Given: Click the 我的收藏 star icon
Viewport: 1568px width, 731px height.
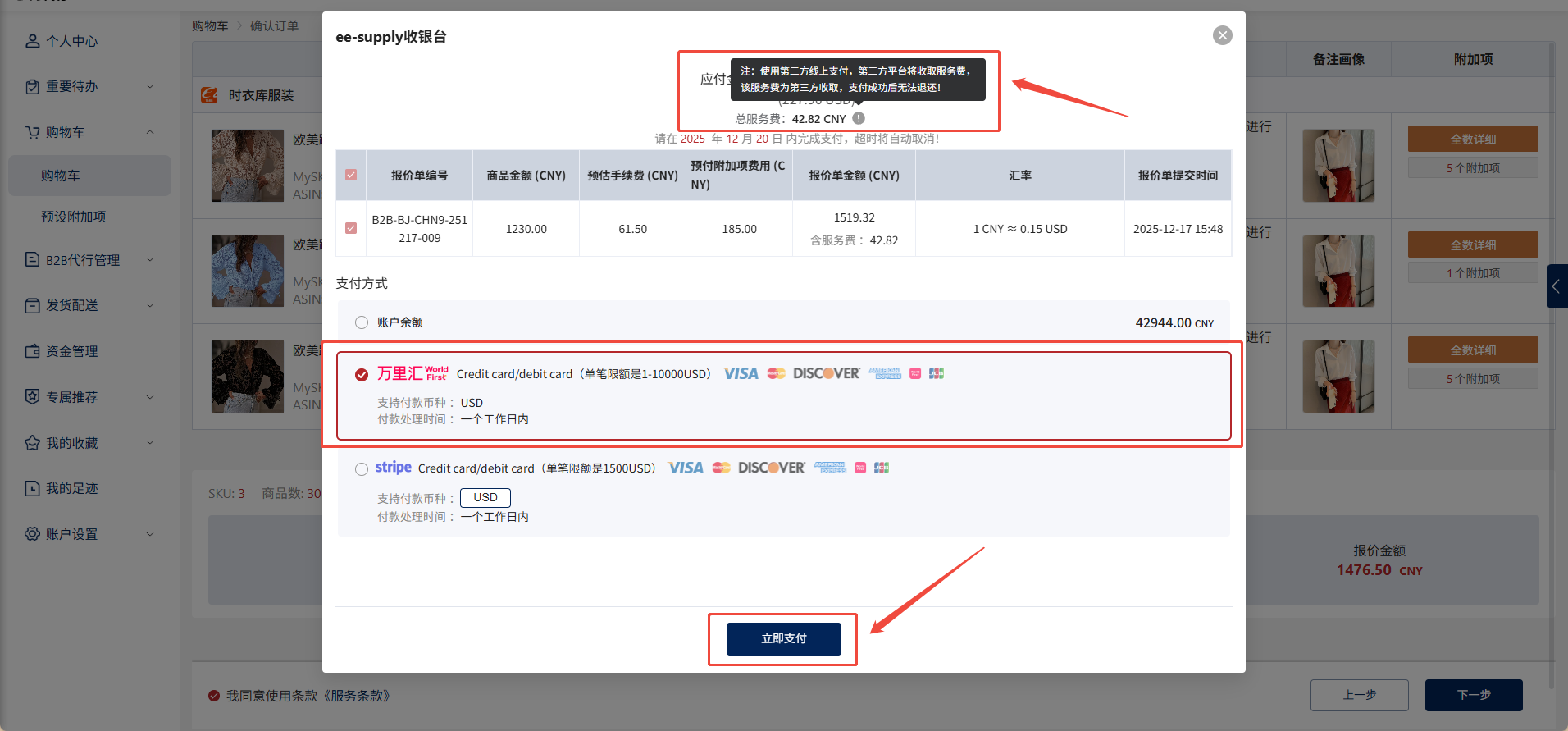Looking at the screenshot, I should pyautogui.click(x=32, y=442).
